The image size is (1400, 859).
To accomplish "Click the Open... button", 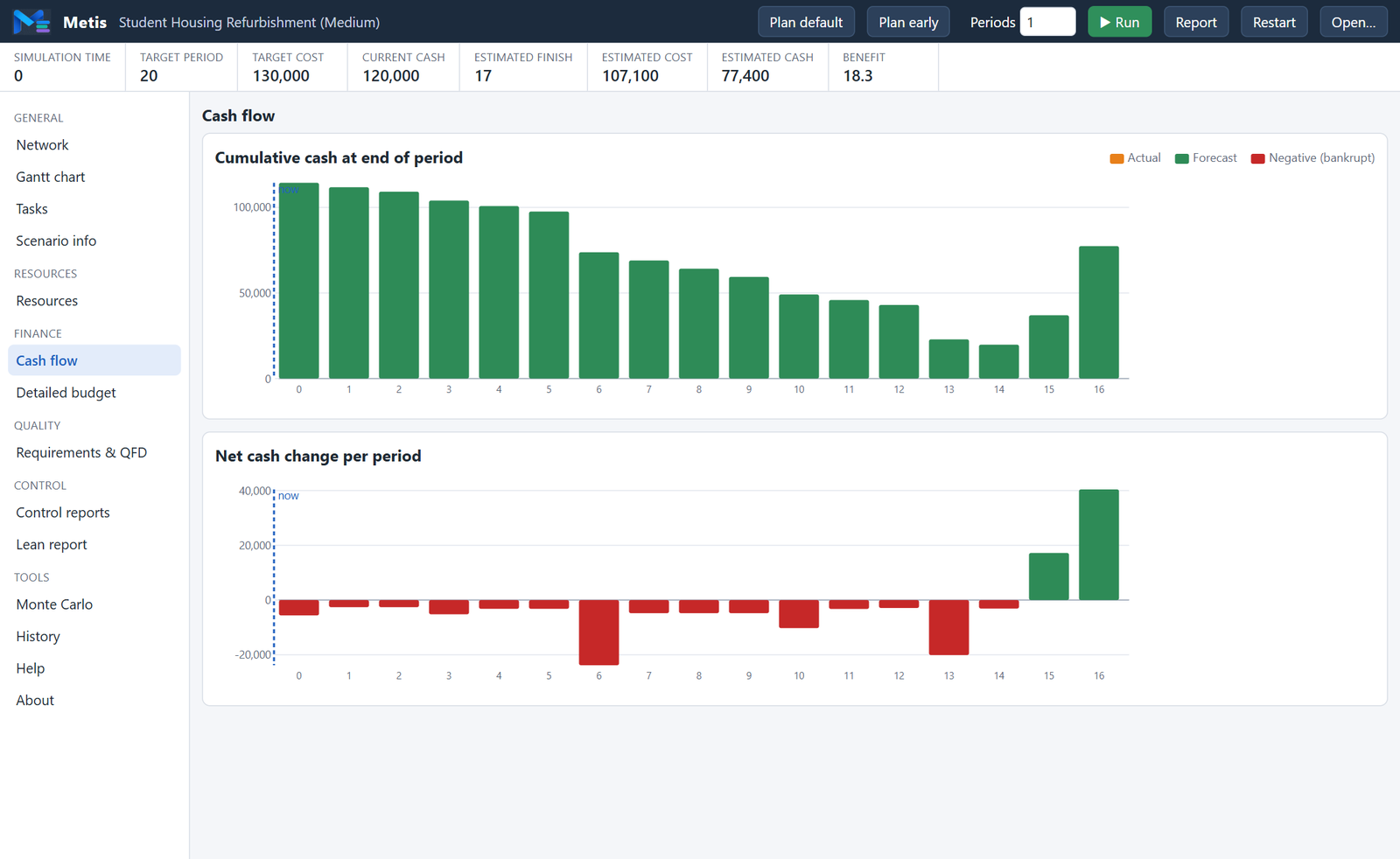I will click(1353, 22).
